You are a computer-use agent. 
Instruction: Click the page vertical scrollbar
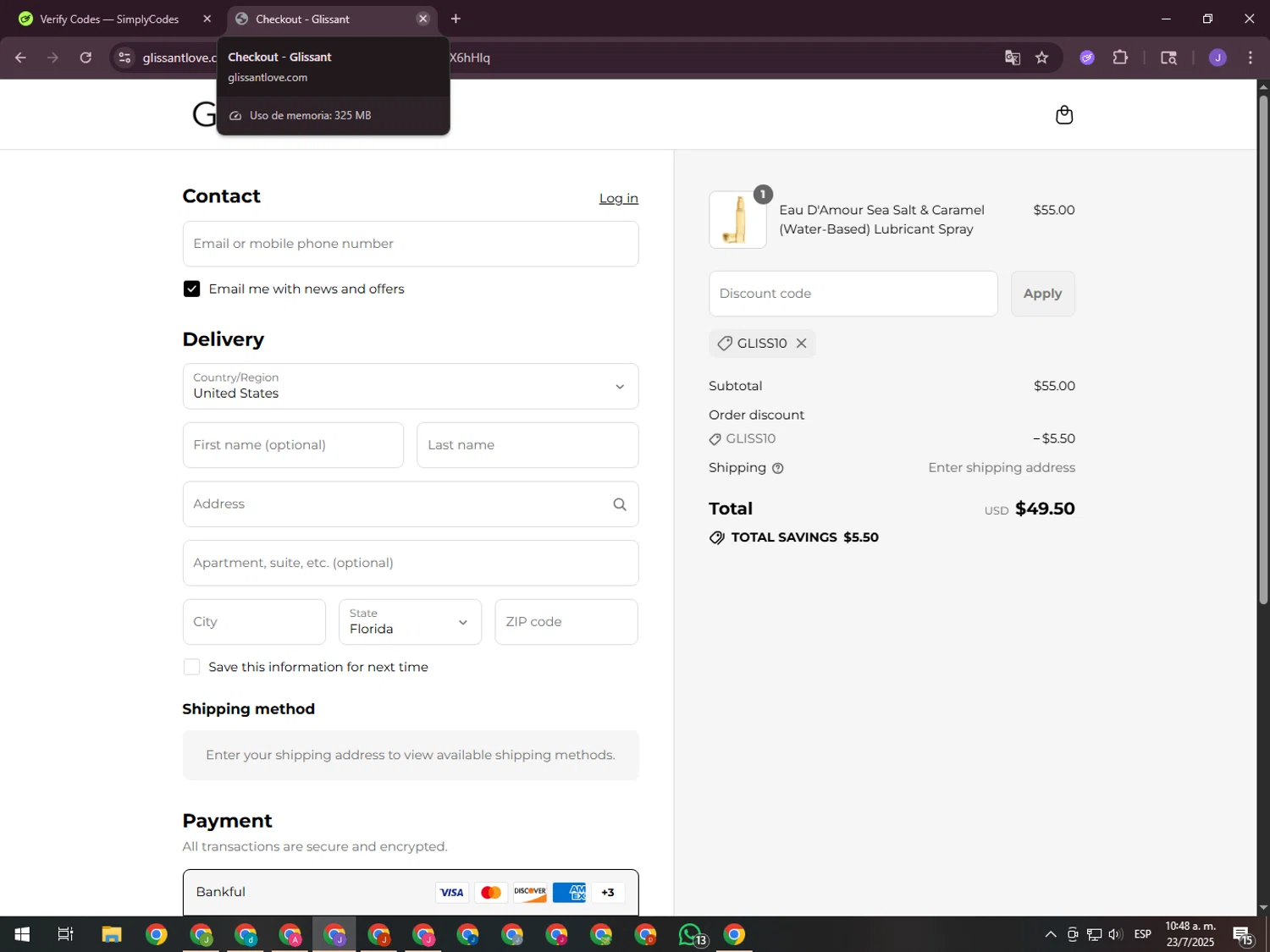pos(1263,349)
